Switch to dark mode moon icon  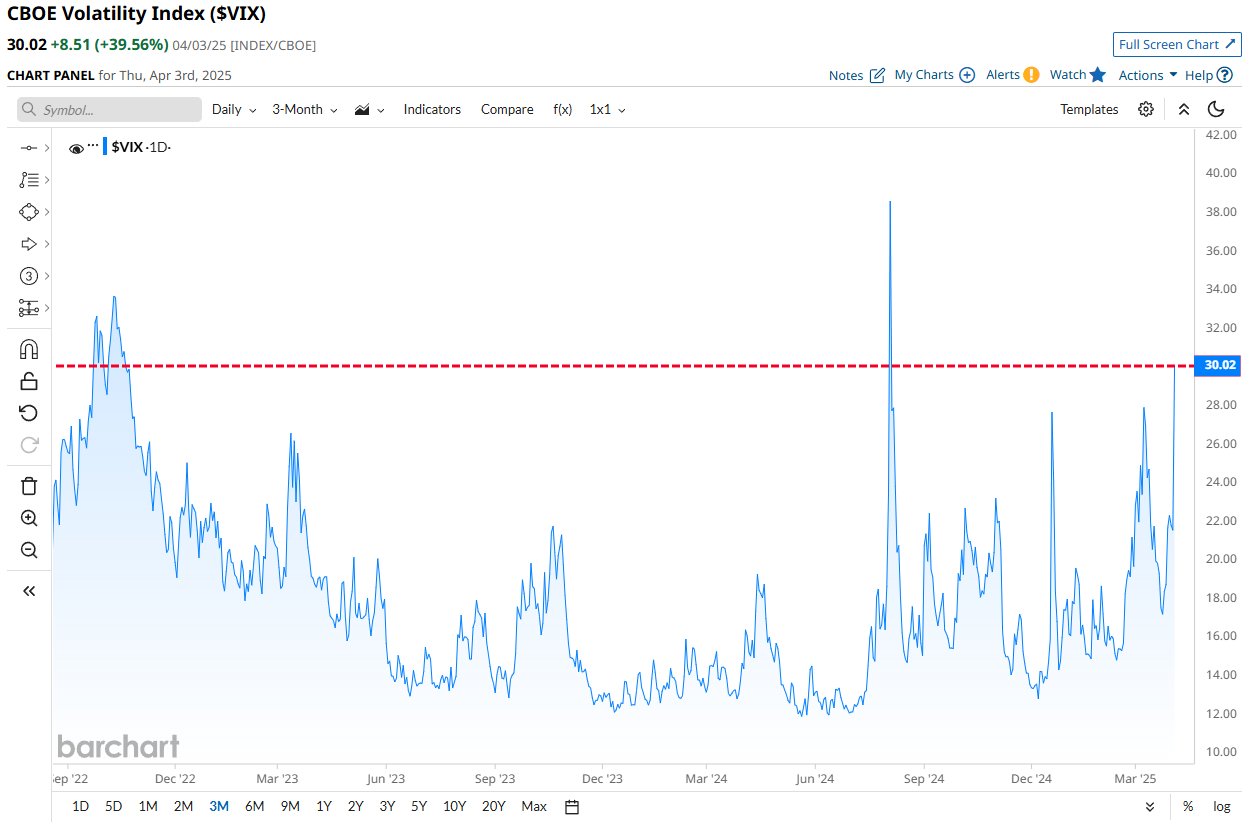tap(1216, 109)
